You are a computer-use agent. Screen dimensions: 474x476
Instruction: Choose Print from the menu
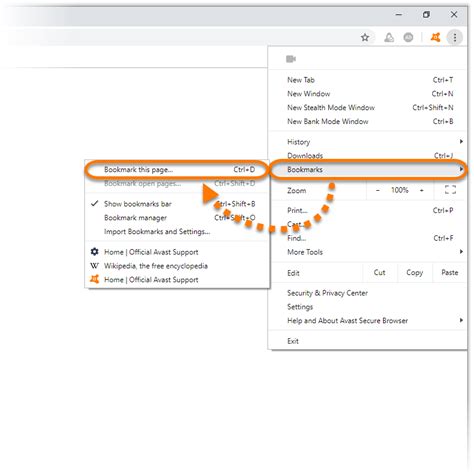pos(367,210)
